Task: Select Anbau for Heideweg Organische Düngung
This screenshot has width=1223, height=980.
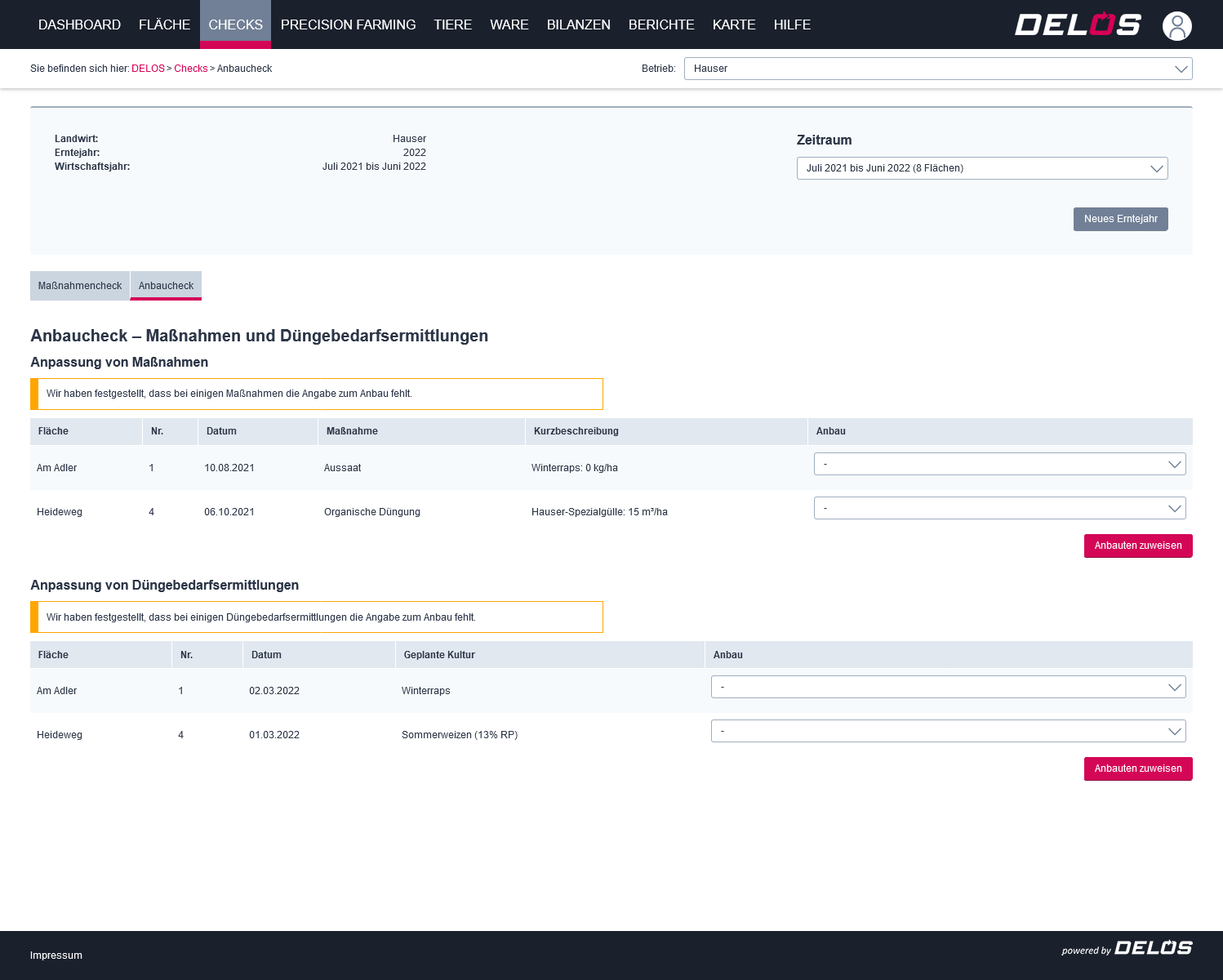Action: click(x=999, y=508)
